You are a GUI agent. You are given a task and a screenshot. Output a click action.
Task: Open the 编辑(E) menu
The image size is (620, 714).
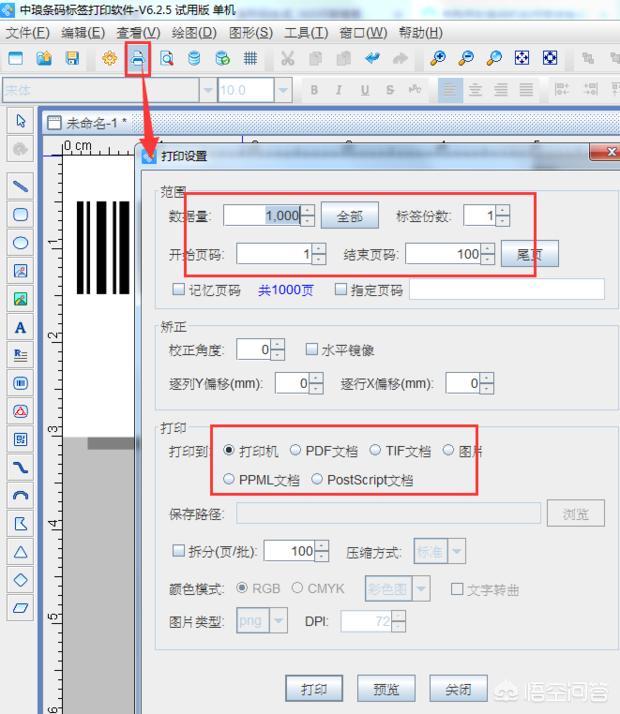(x=83, y=33)
